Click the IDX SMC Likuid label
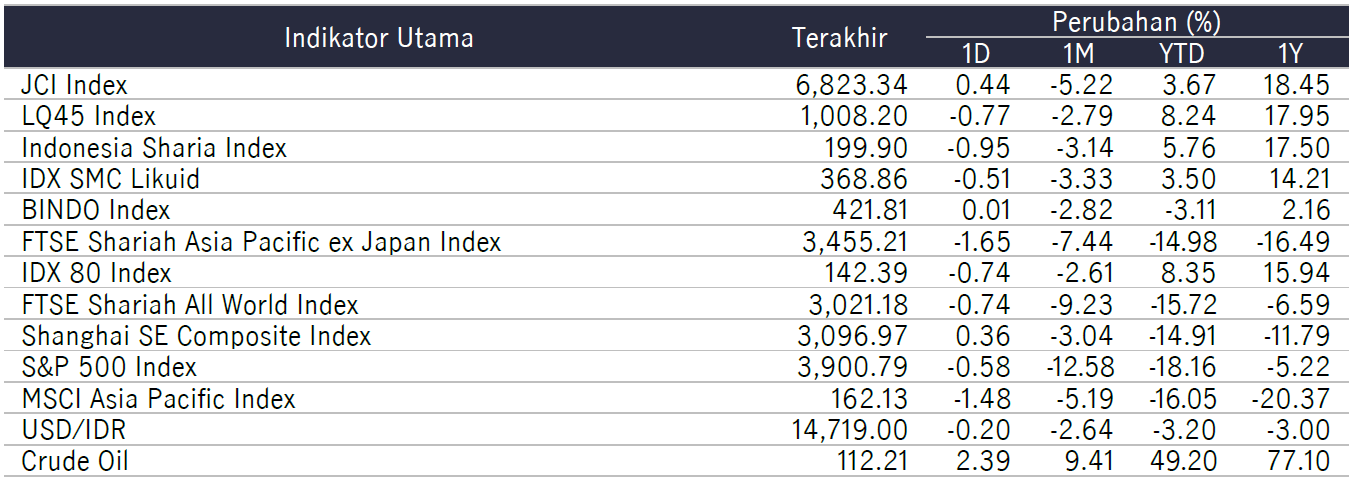 (111, 179)
